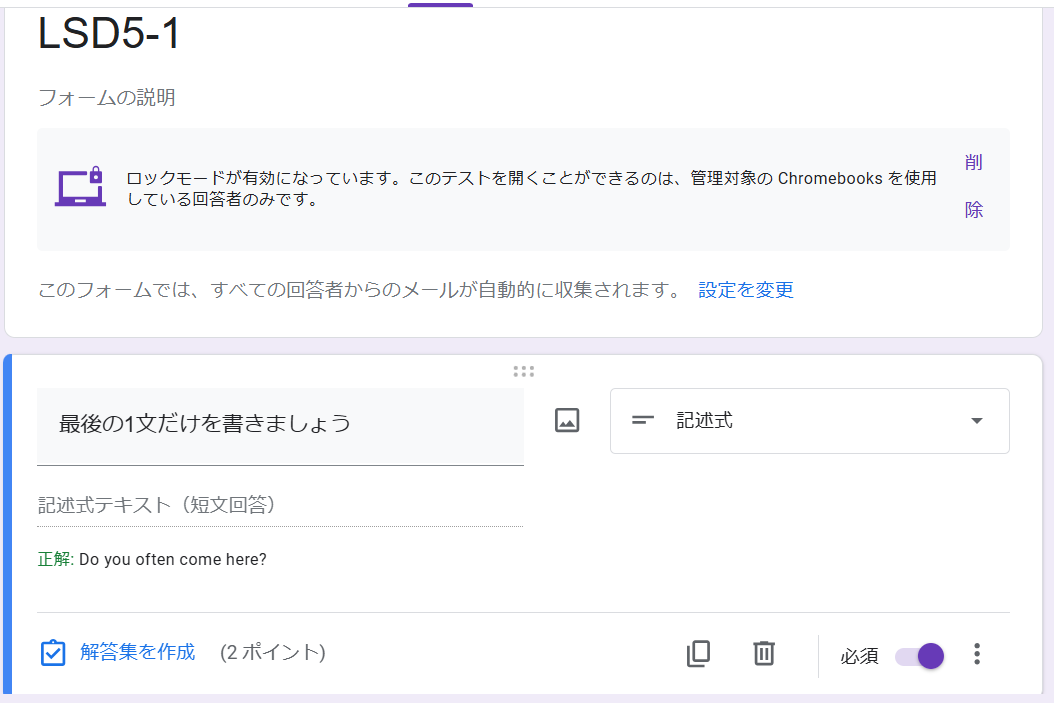
Task: Click the locked Chromebook mode icon
Action: [x=80, y=186]
